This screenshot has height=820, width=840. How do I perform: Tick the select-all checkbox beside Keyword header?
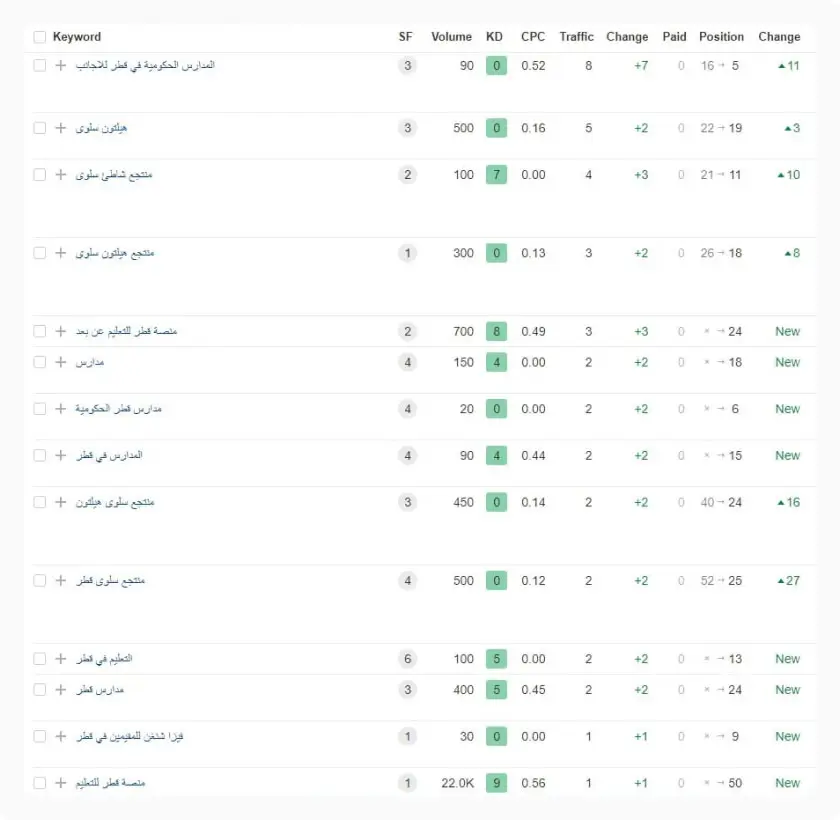[40, 37]
